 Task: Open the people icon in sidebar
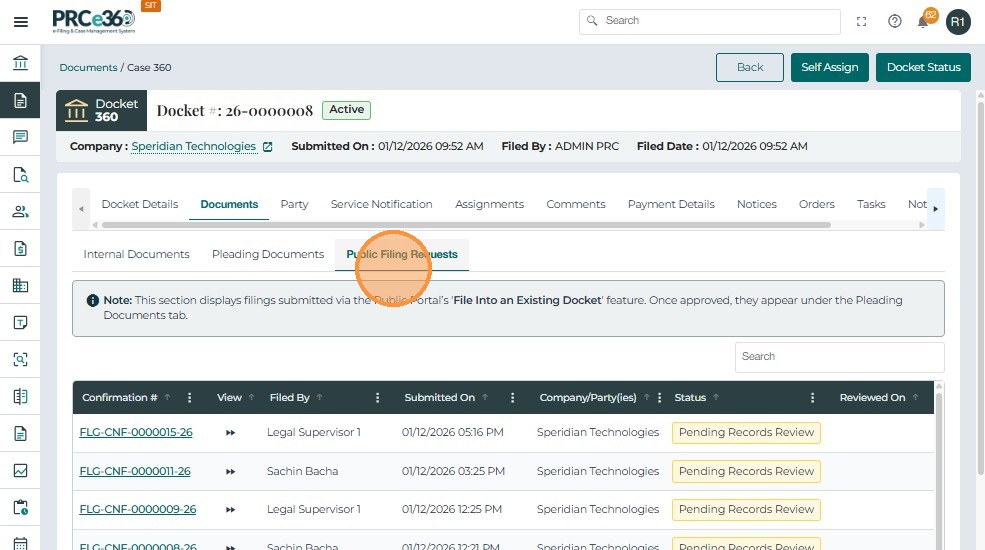20,211
